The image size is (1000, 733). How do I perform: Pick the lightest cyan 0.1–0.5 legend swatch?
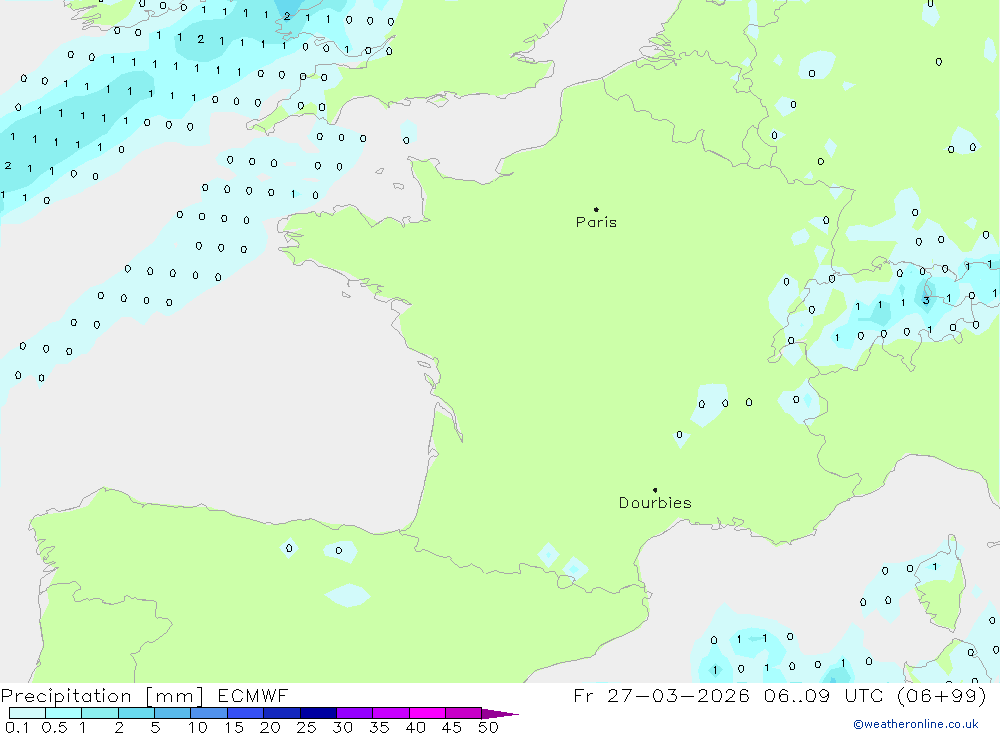(27, 713)
